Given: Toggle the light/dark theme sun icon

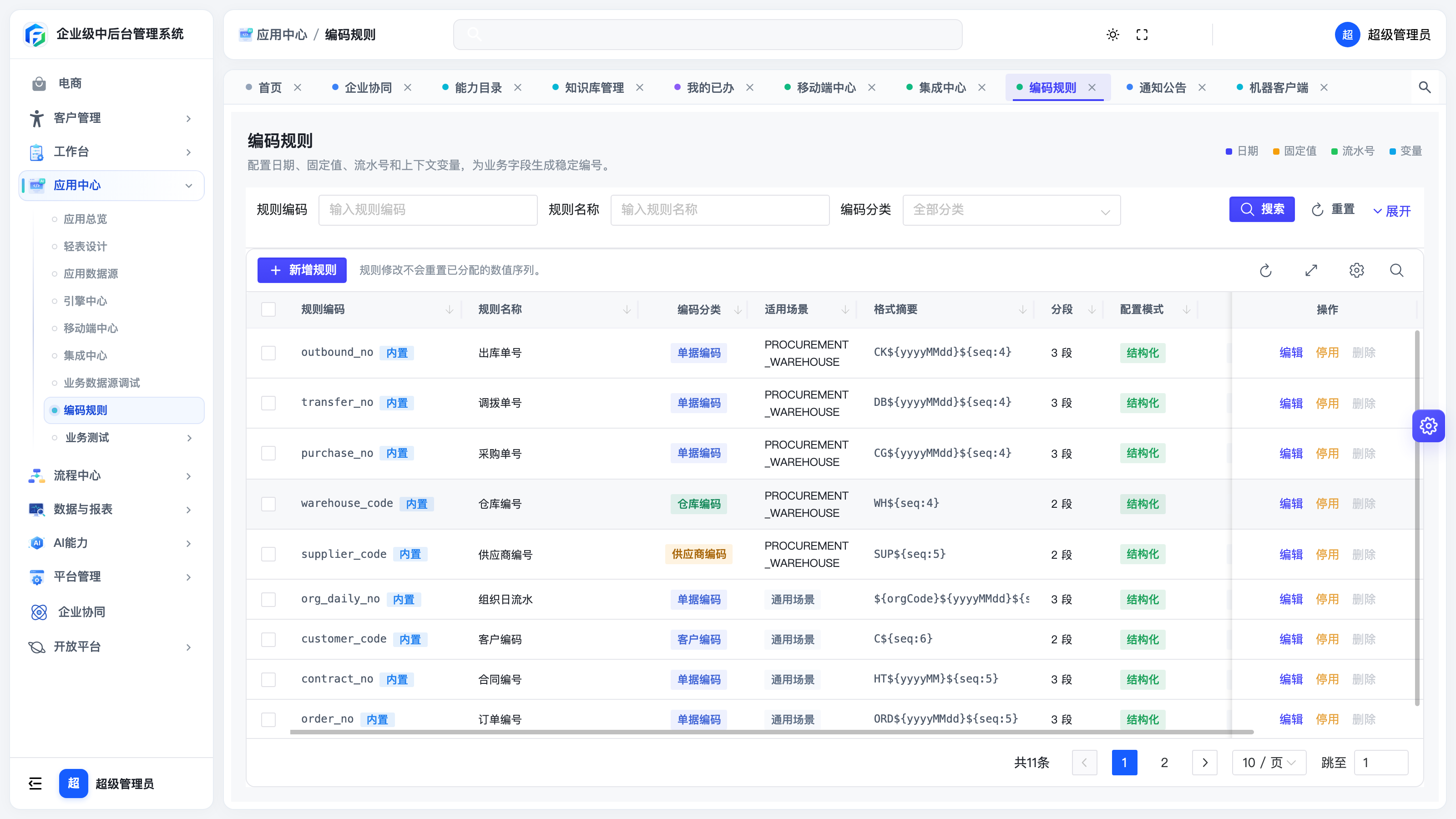Looking at the screenshot, I should [1112, 35].
